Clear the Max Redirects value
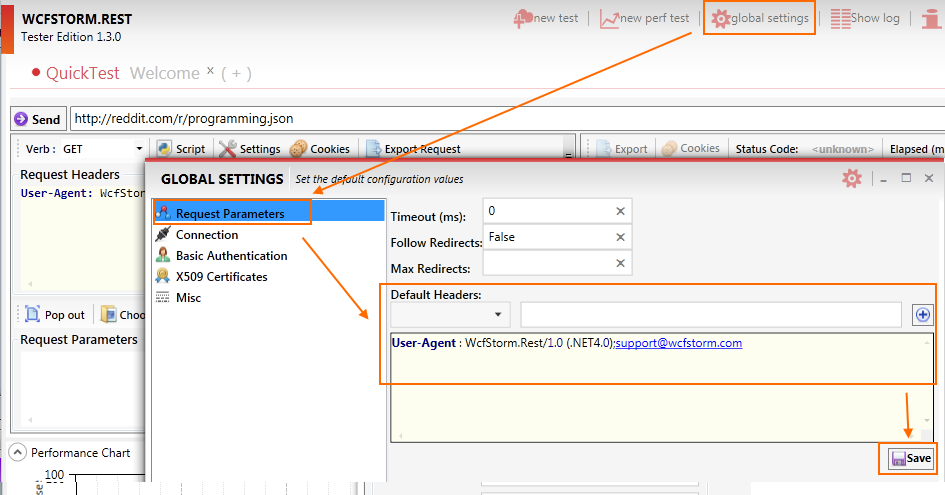This screenshot has height=495, width=945. click(620, 263)
